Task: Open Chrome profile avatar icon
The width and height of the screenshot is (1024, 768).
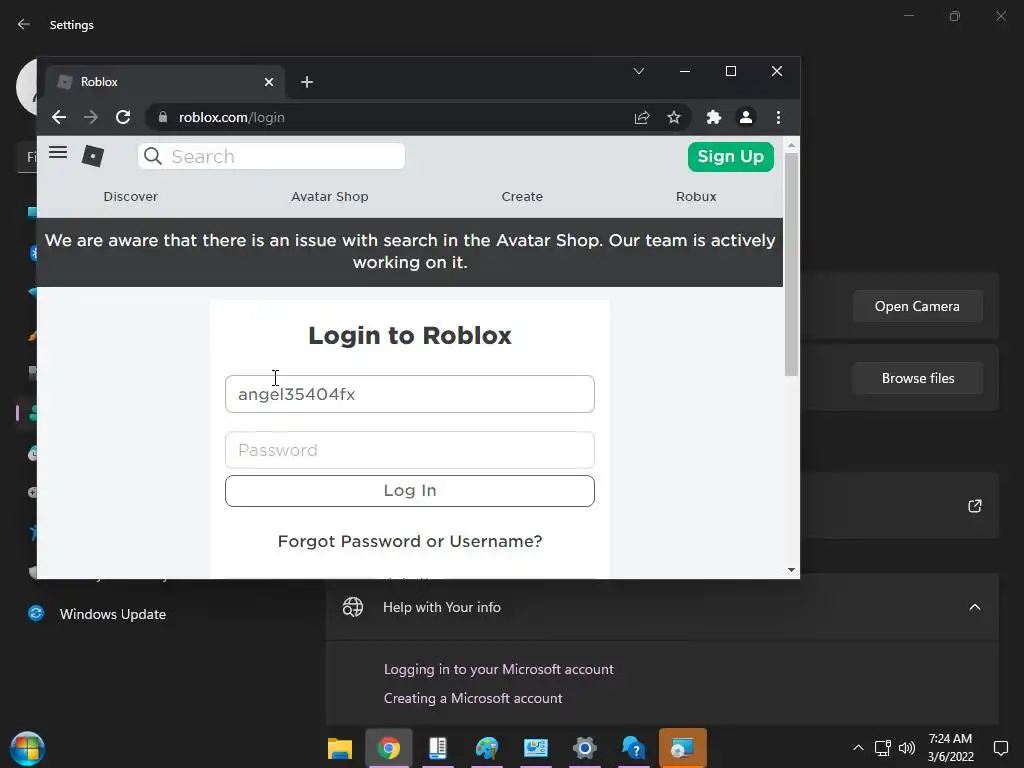Action: point(746,118)
